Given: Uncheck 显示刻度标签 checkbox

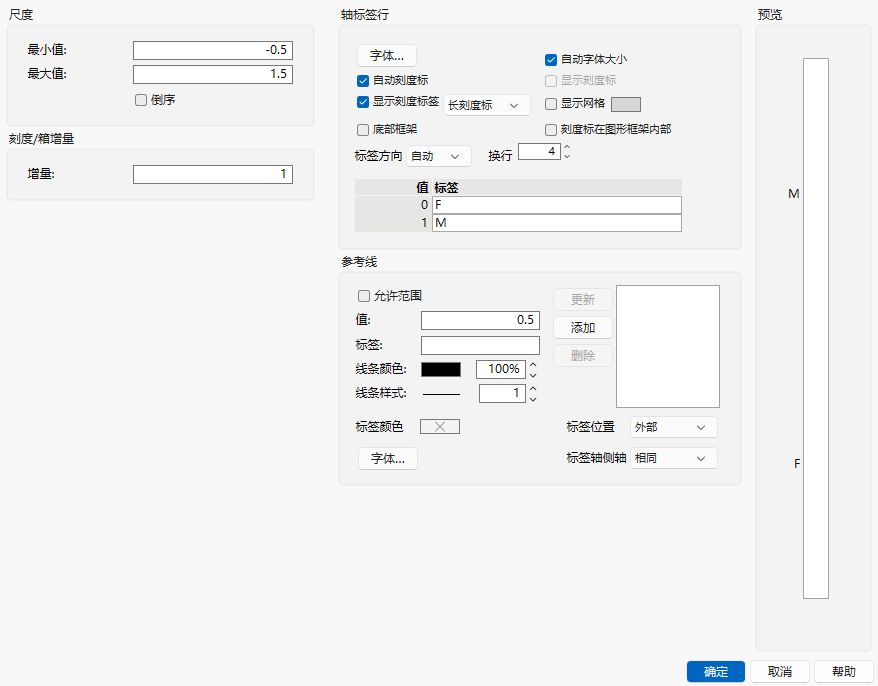Looking at the screenshot, I should [362, 102].
